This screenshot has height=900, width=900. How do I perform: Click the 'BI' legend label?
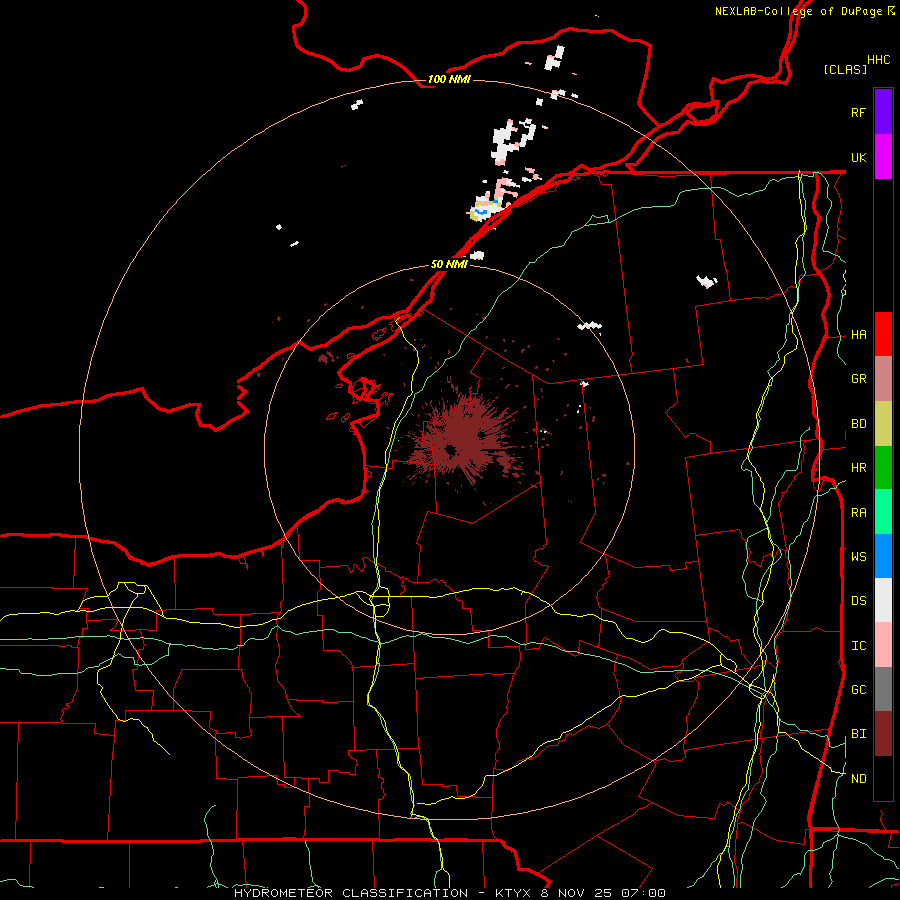[859, 734]
